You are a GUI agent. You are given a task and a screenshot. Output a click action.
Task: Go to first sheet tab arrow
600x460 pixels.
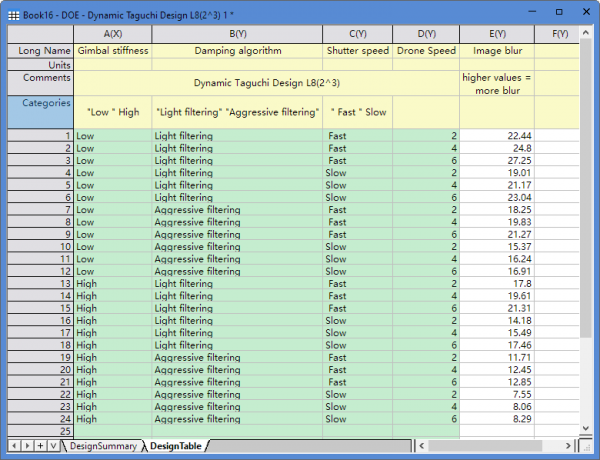tap(14, 446)
